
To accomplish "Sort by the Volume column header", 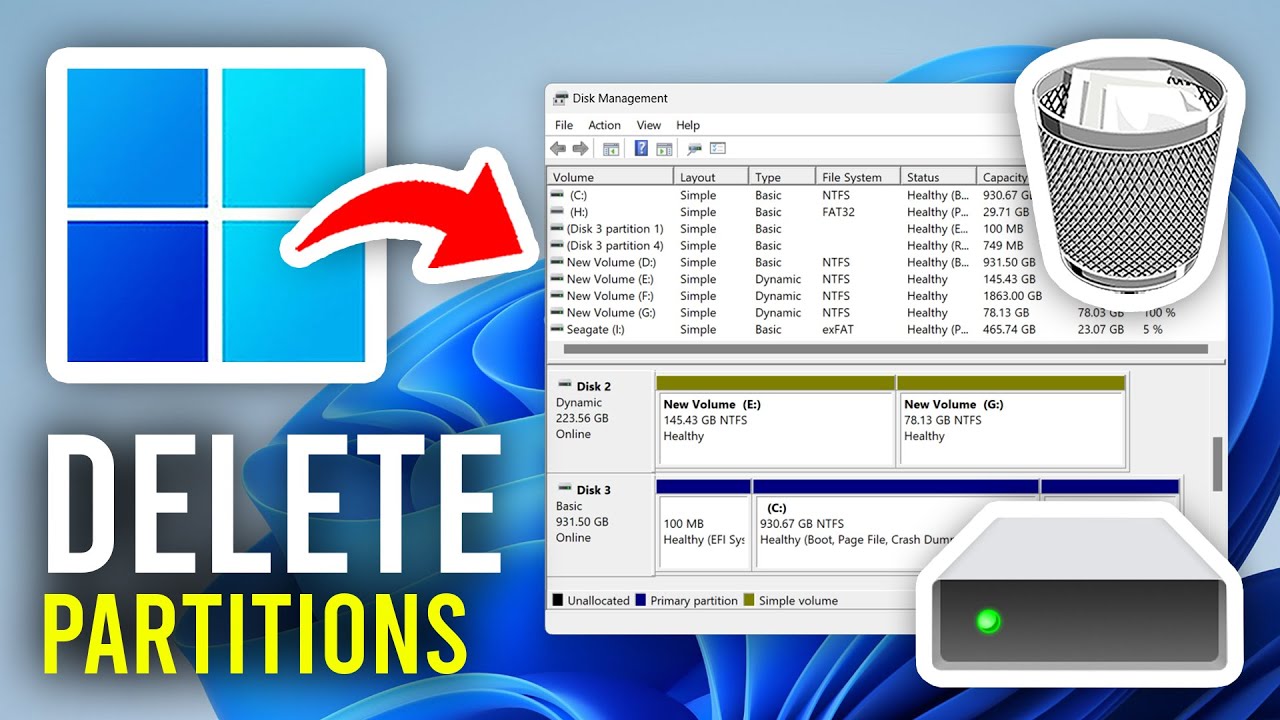I will tap(611, 177).
